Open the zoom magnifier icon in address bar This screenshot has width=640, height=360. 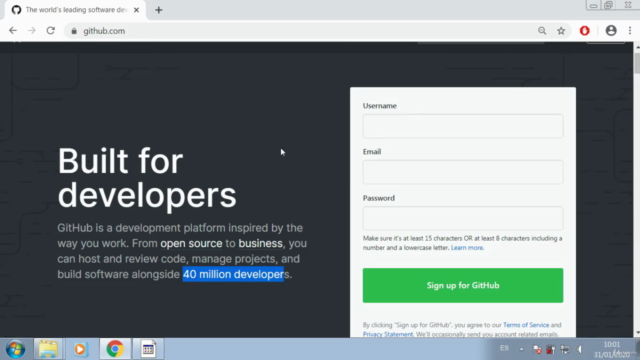[x=542, y=31]
